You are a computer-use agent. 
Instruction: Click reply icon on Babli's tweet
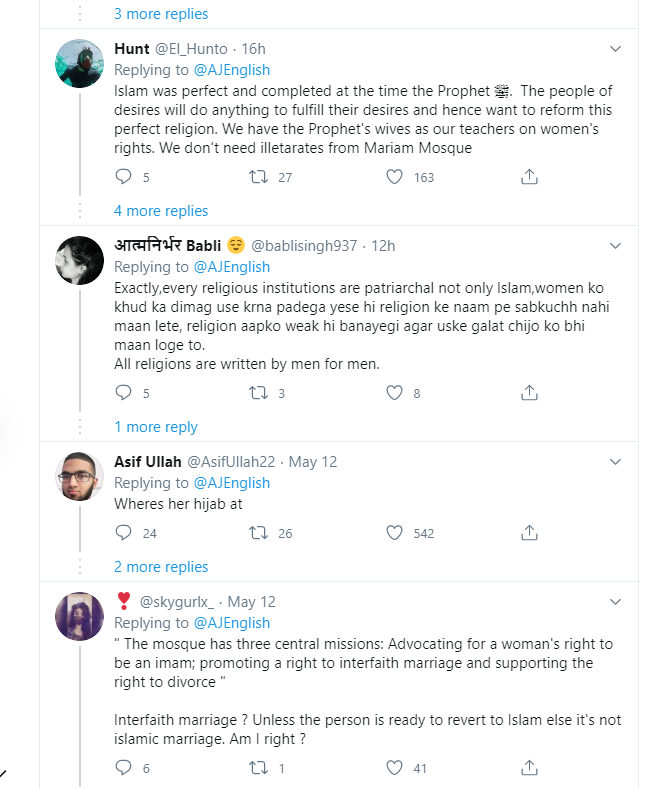tap(124, 393)
